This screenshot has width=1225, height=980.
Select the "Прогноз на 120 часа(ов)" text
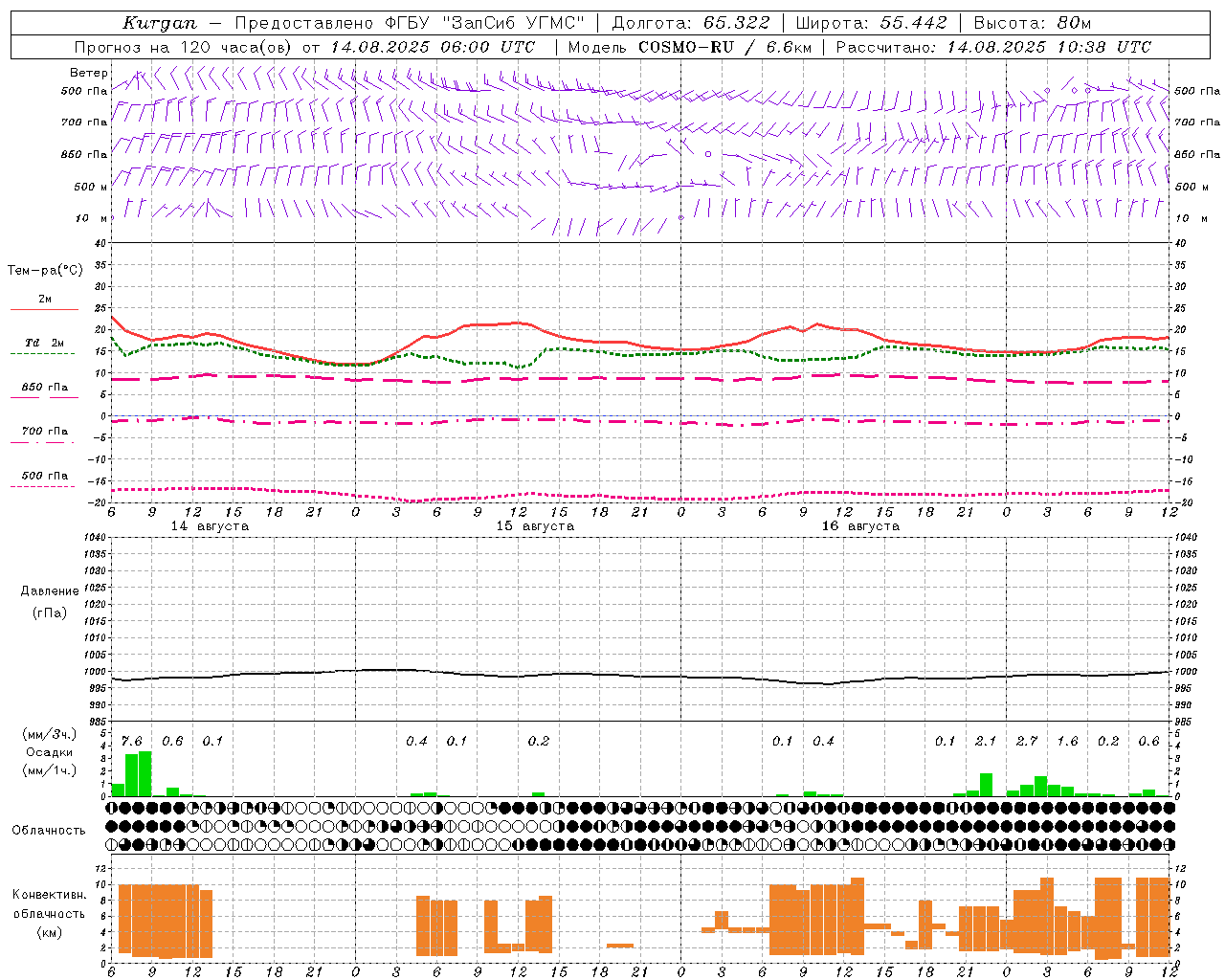click(185, 47)
